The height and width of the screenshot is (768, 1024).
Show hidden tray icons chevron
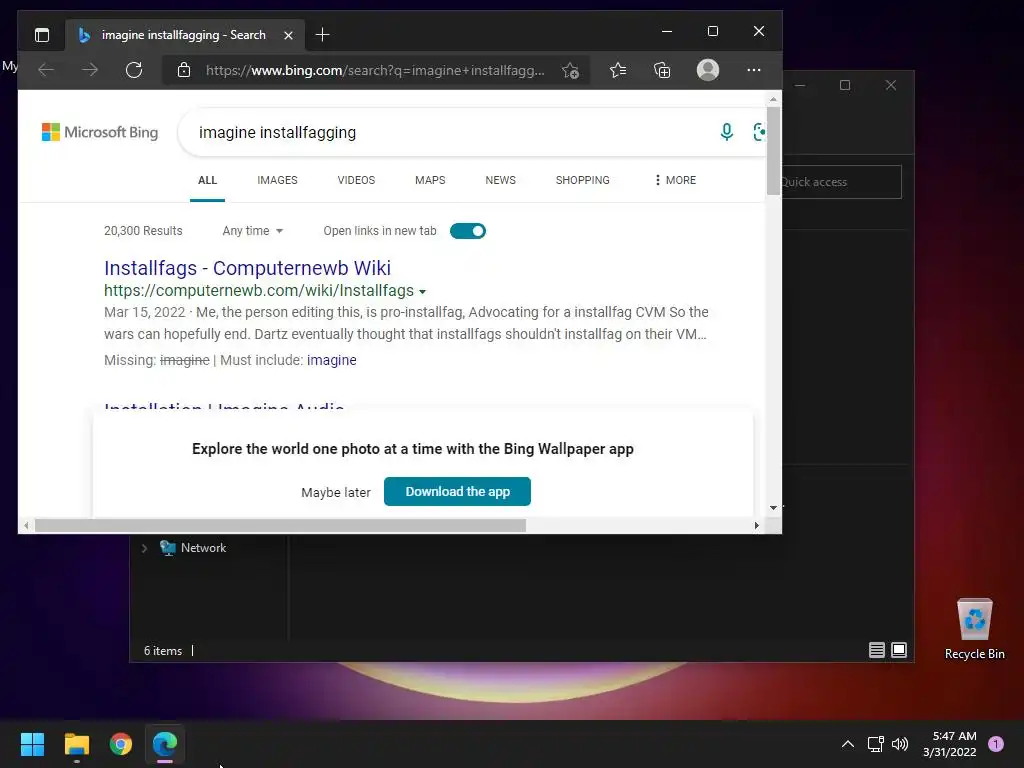coord(848,744)
